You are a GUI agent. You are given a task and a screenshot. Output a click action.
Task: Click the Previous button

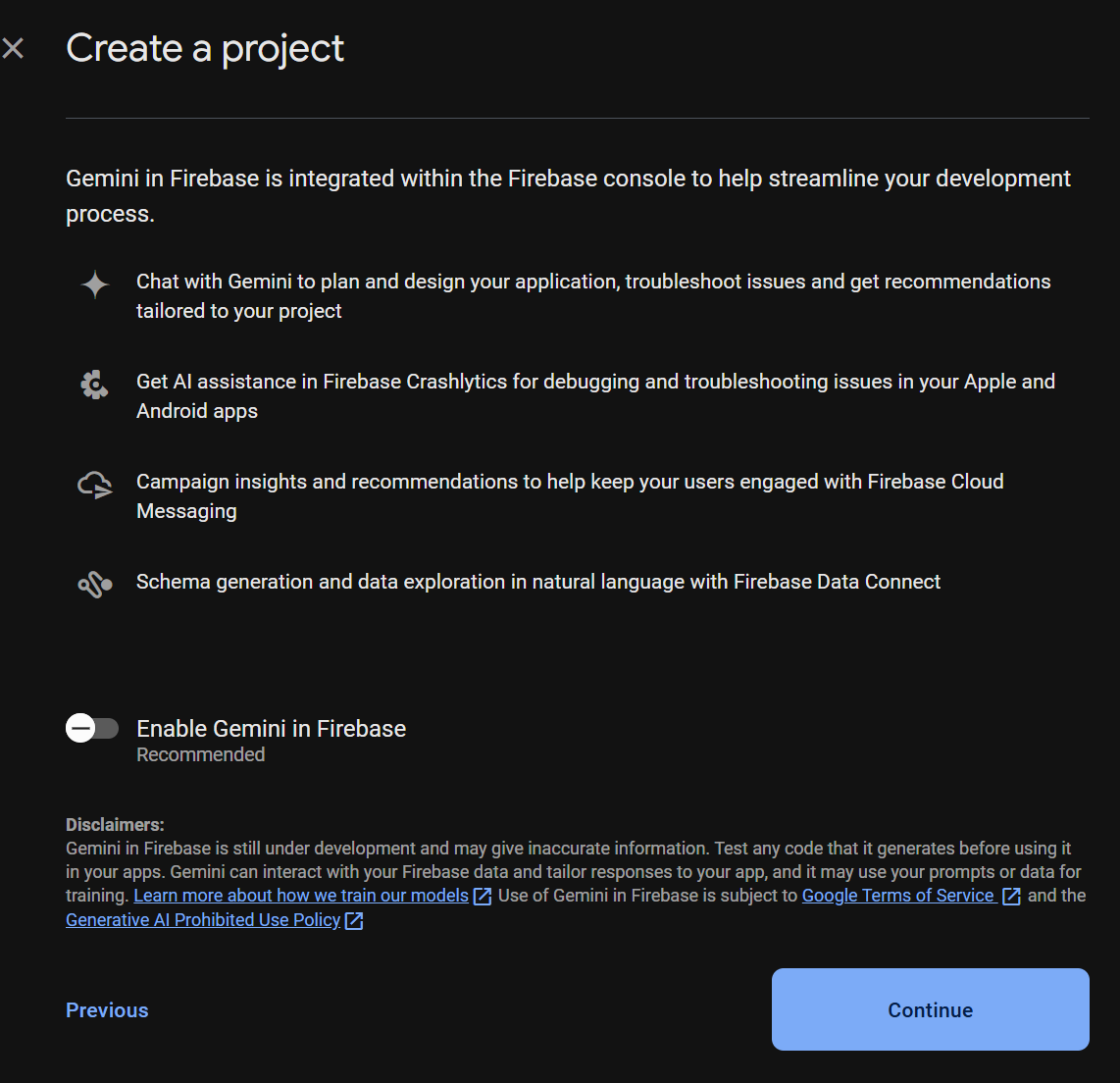[107, 1009]
